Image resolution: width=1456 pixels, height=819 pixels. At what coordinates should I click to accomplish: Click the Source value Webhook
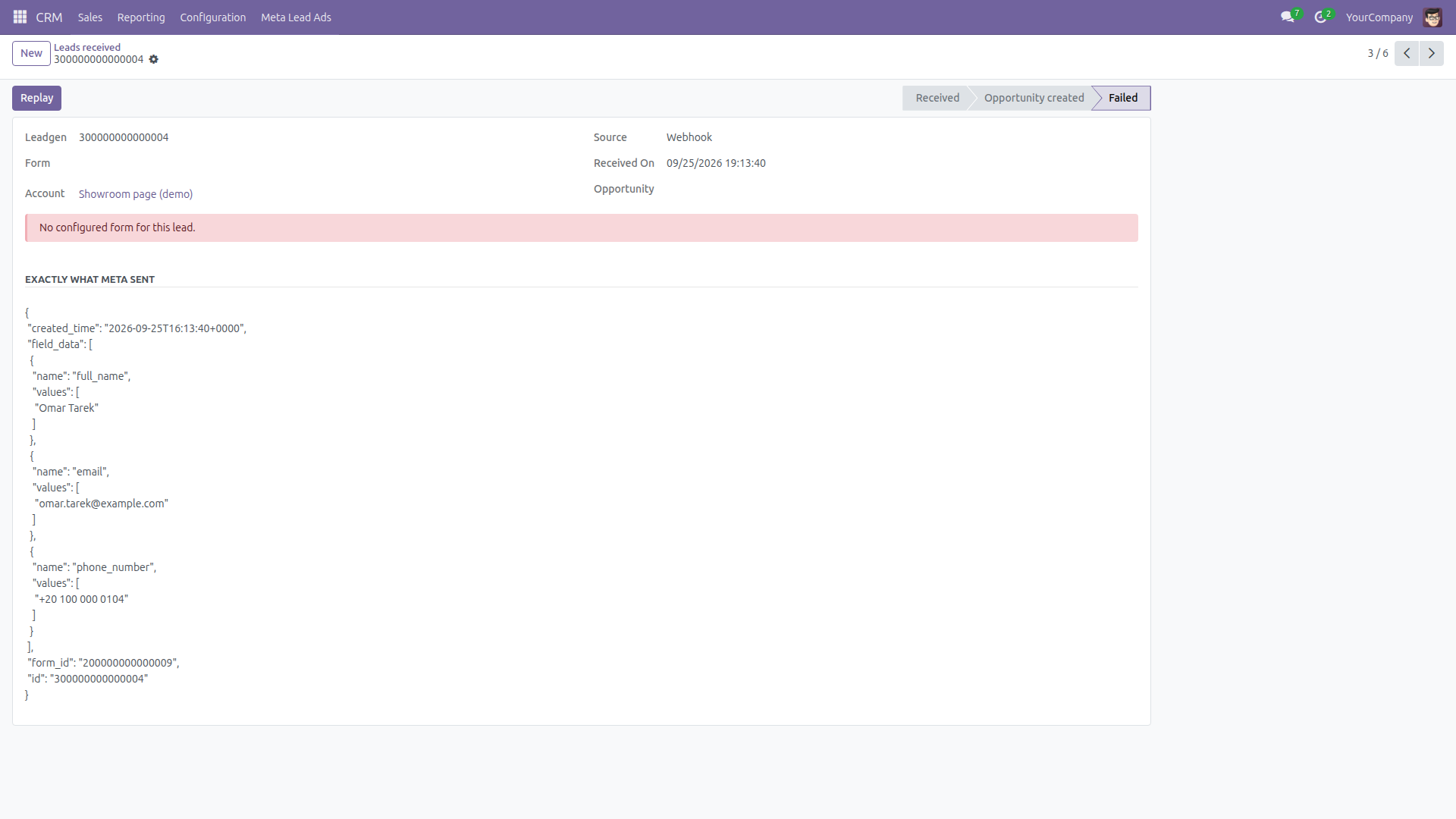689,137
